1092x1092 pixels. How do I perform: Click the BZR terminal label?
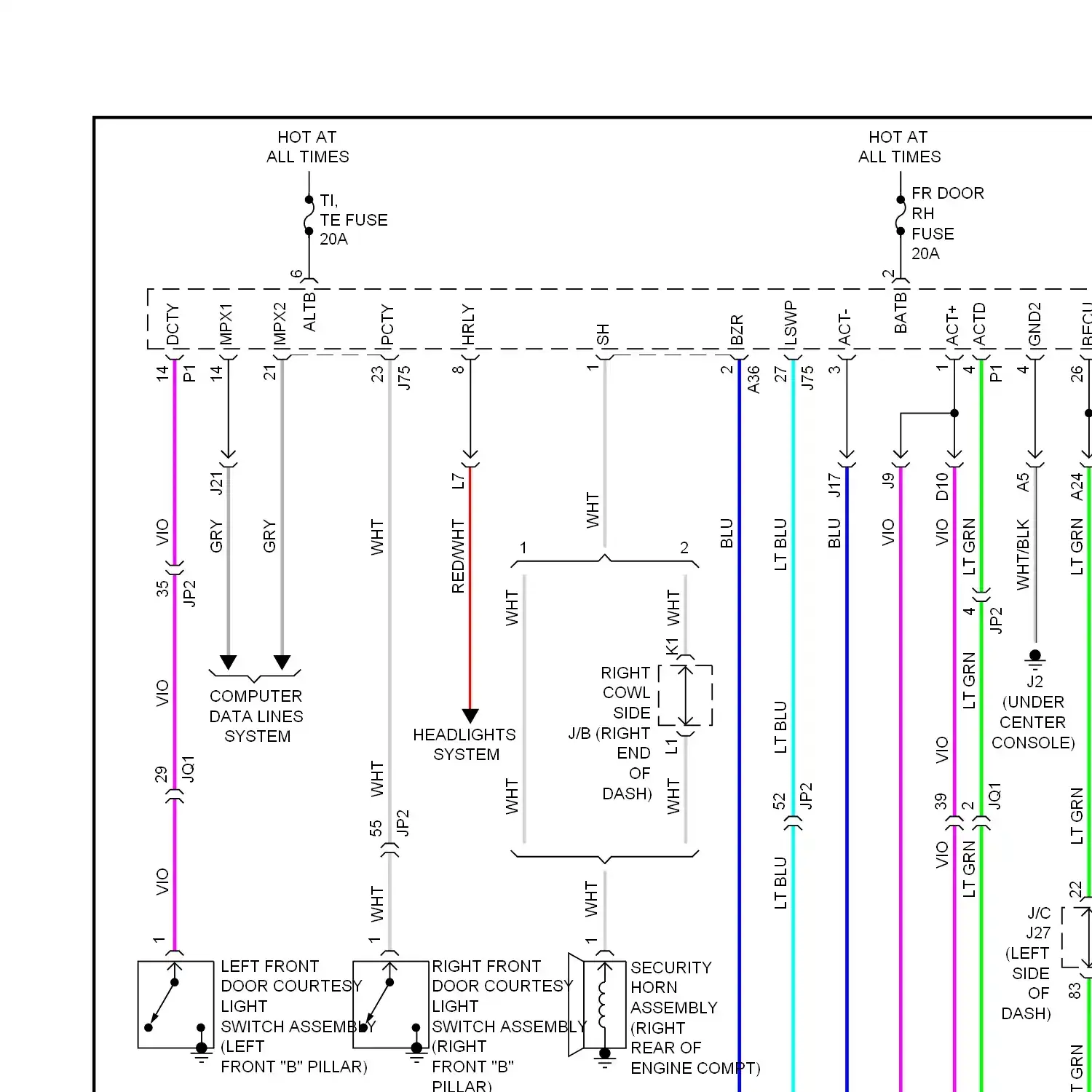pos(737,331)
